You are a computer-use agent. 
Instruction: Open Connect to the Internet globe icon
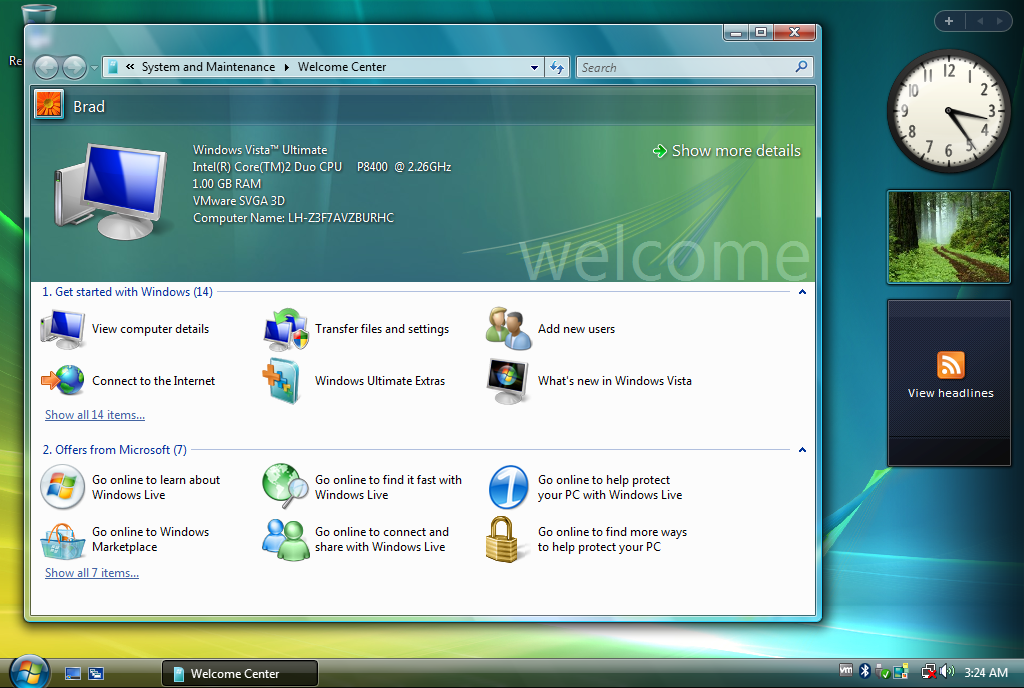(x=62, y=381)
